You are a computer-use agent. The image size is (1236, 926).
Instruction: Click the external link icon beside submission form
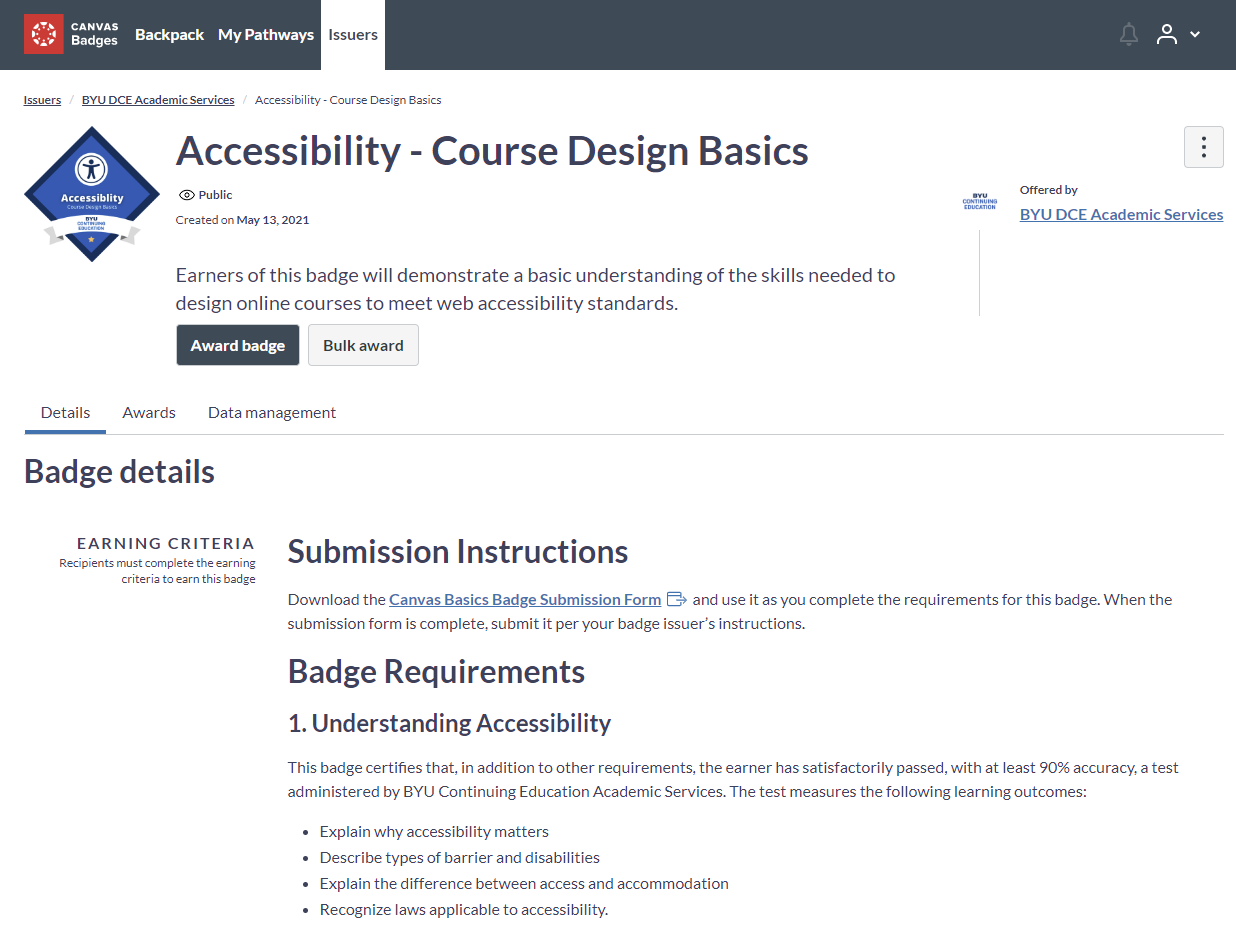[677, 599]
